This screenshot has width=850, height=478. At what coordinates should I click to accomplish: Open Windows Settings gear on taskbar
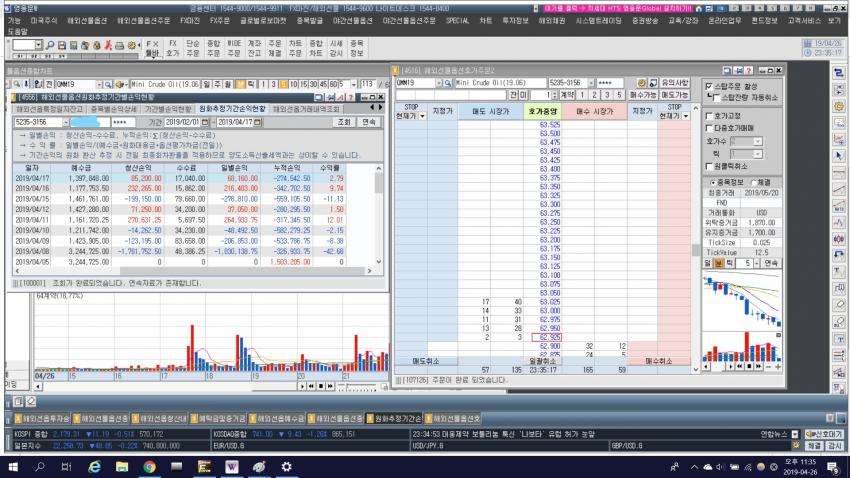coord(286,467)
